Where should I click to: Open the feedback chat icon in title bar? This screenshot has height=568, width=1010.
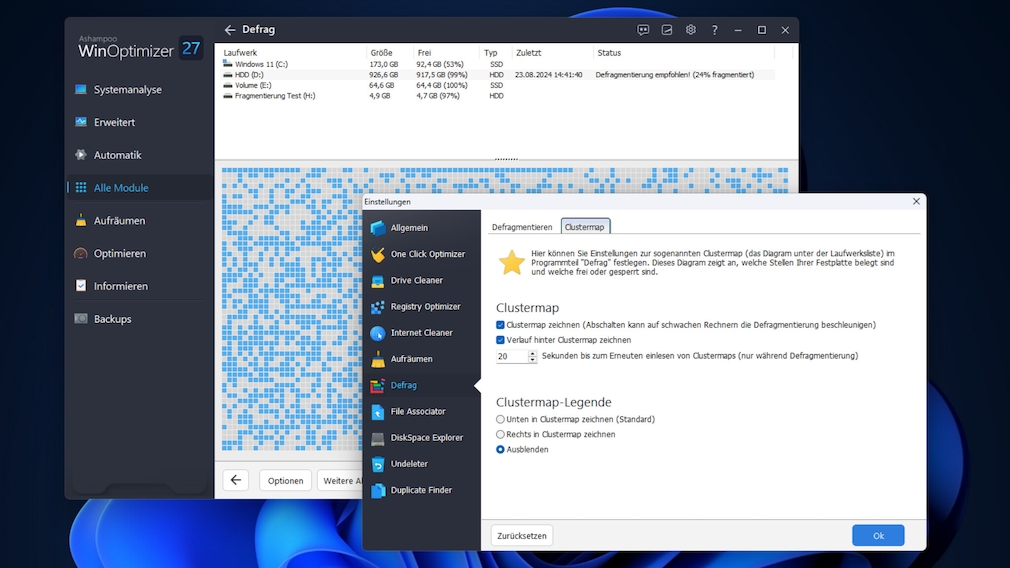[x=643, y=30]
